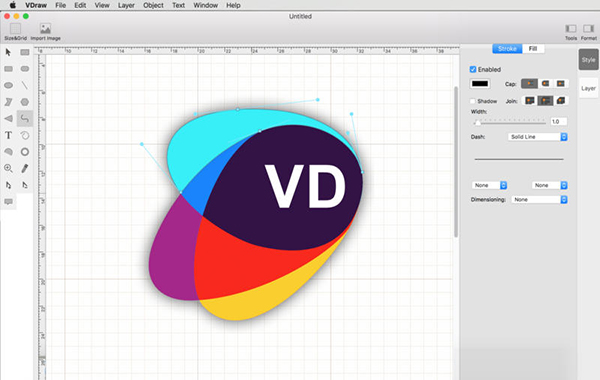The image size is (600, 380).
Task: Select the parallelogram shape tool
Action: [8, 102]
